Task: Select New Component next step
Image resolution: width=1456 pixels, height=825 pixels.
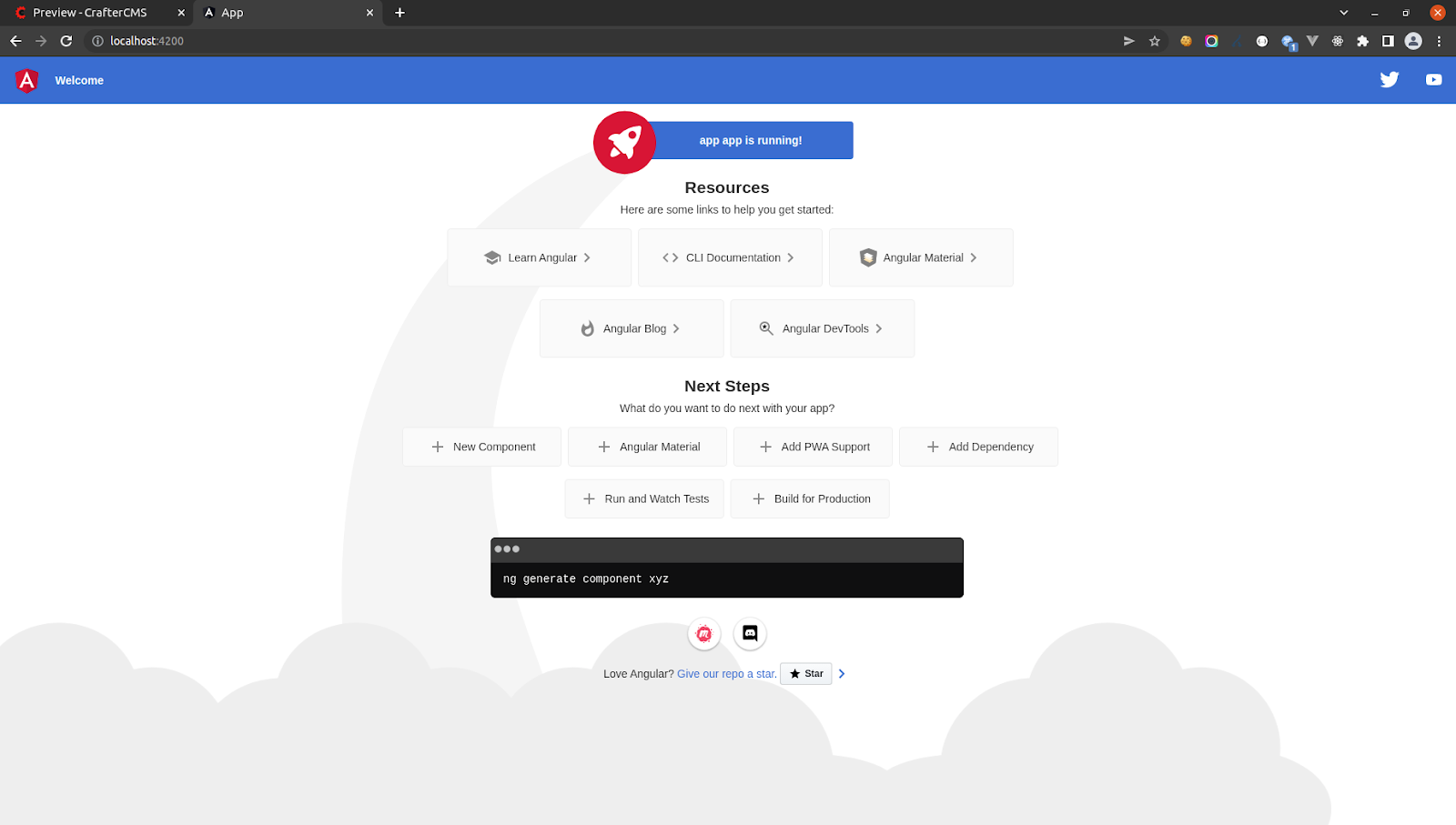Action: click(482, 447)
